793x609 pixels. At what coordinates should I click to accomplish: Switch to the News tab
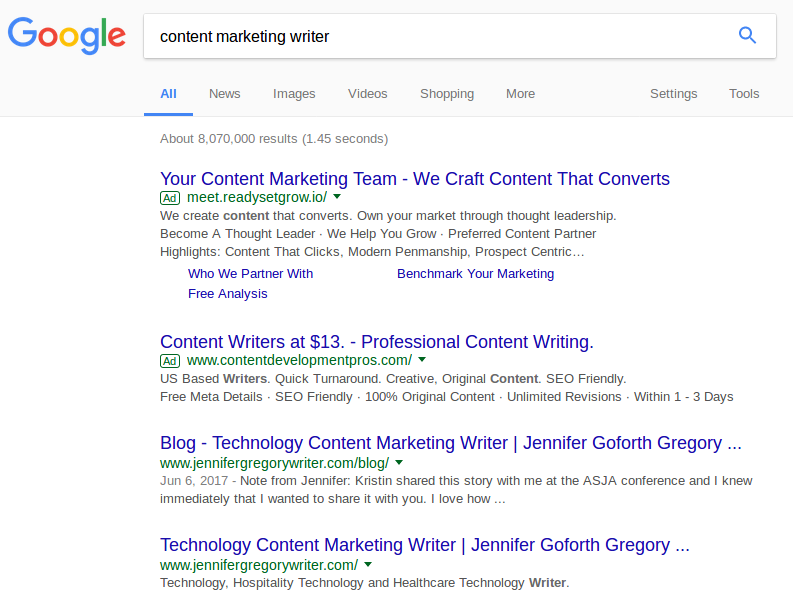225,94
